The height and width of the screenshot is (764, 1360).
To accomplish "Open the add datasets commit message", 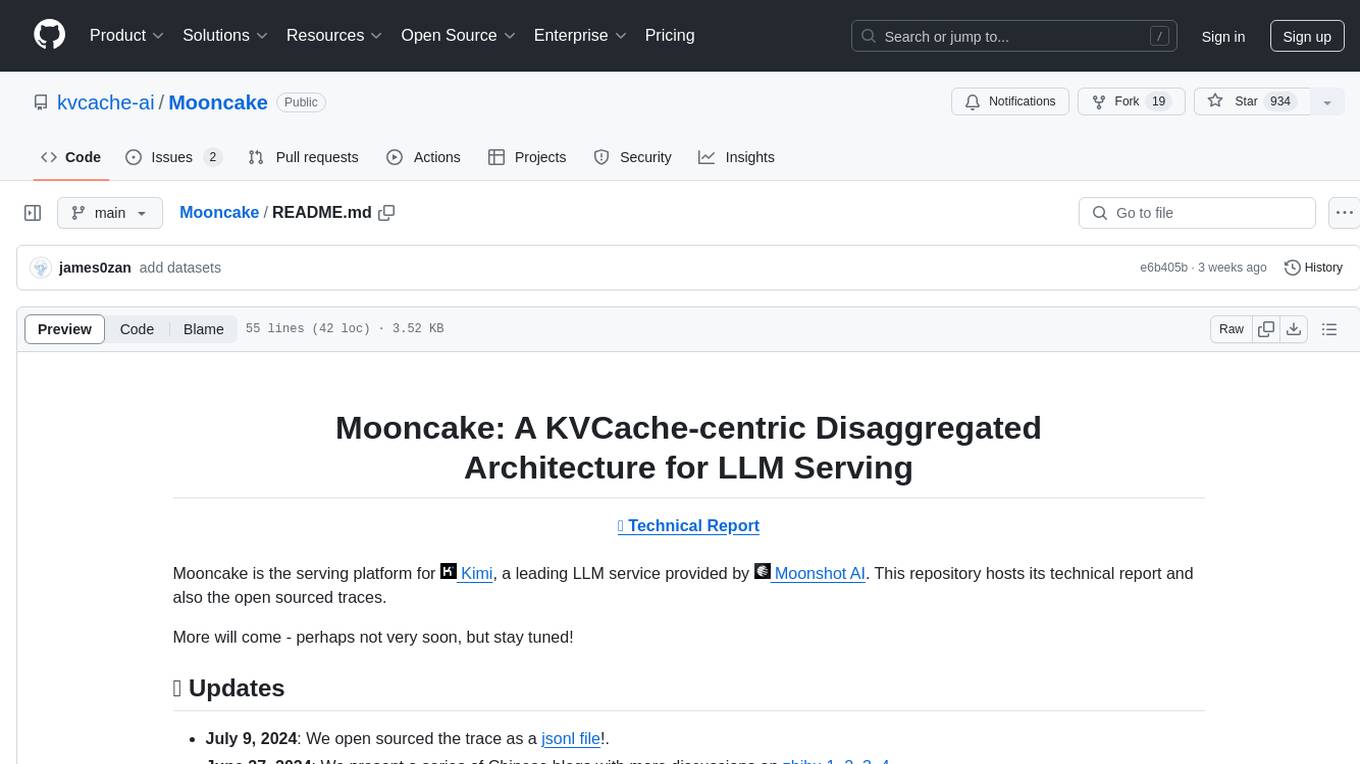I will tap(180, 268).
